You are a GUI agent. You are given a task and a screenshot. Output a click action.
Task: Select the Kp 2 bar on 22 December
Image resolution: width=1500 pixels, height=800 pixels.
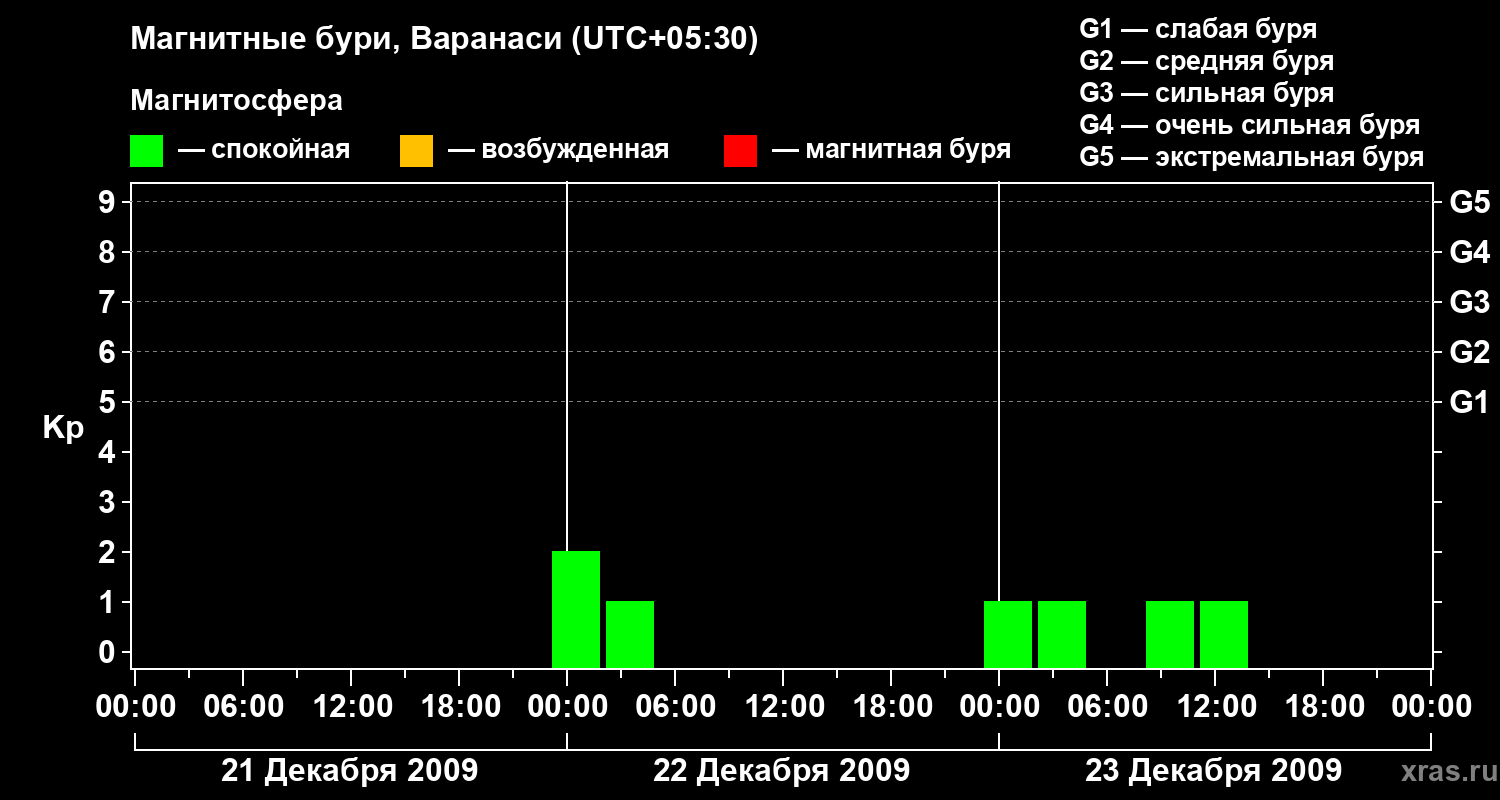tap(576, 609)
